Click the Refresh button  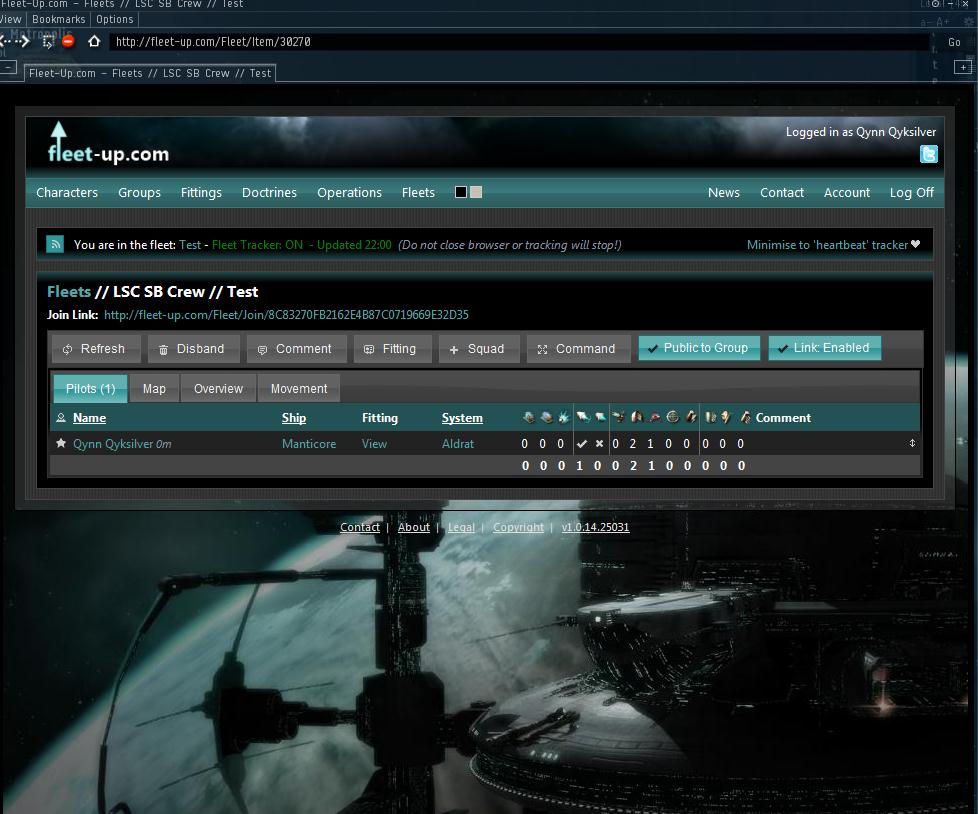click(x=95, y=349)
